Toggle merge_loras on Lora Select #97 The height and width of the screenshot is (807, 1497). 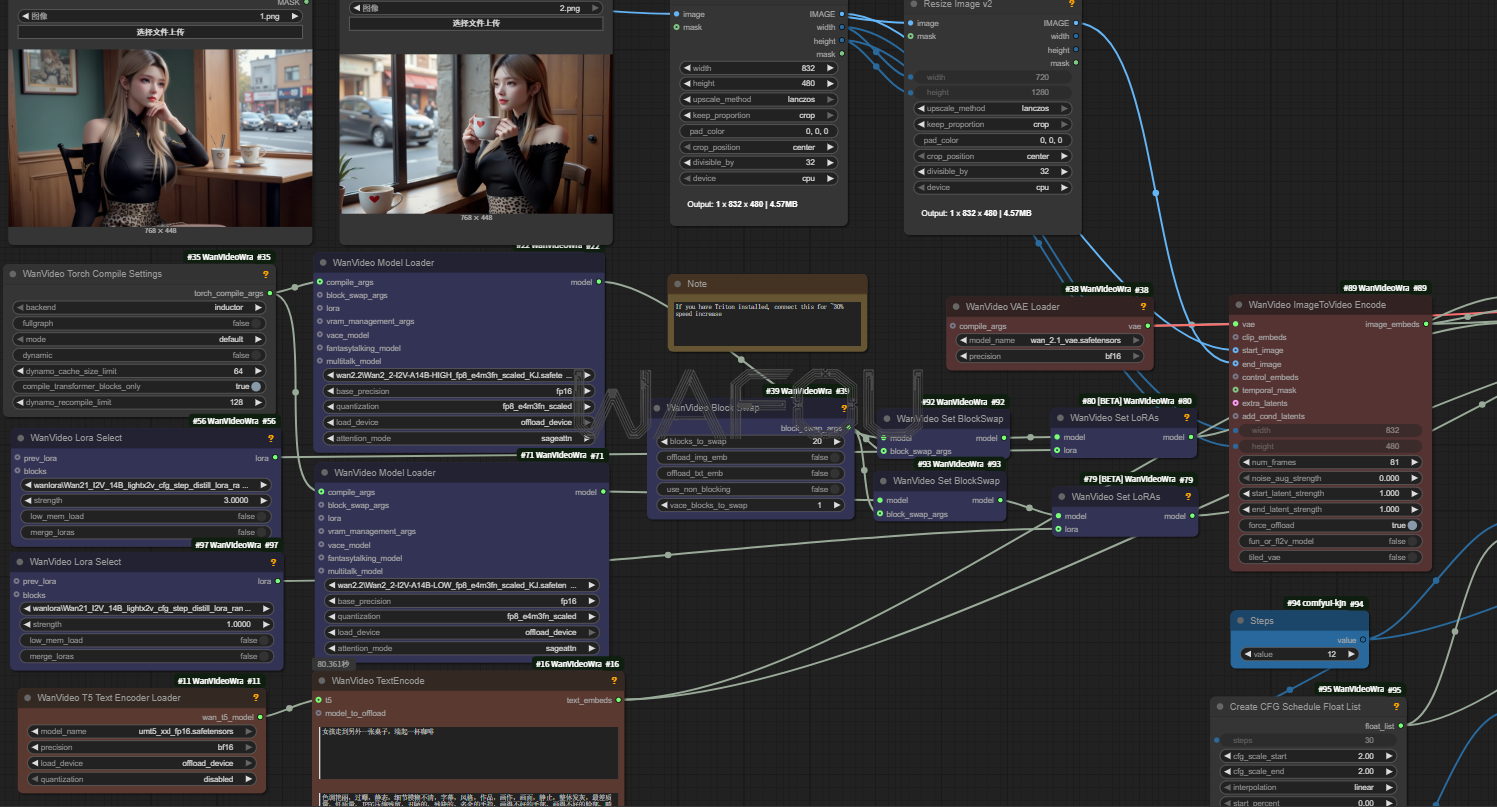click(263, 656)
